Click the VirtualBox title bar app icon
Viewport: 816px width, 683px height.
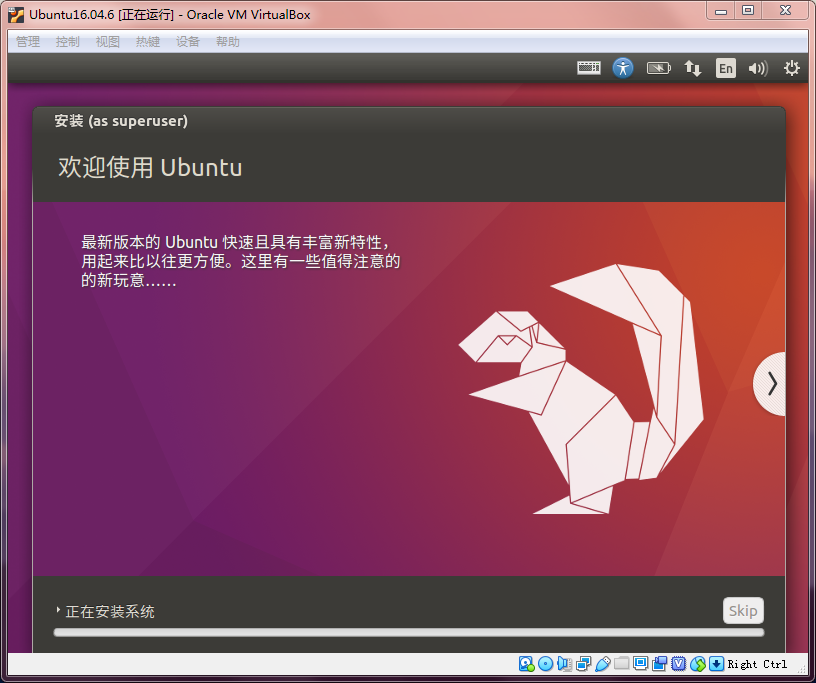click(16, 15)
